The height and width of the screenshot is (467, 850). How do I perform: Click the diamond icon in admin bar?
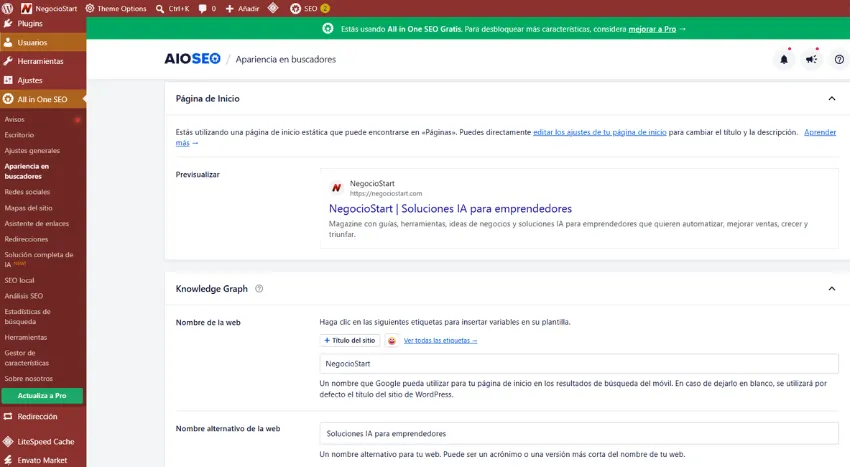coord(273,8)
